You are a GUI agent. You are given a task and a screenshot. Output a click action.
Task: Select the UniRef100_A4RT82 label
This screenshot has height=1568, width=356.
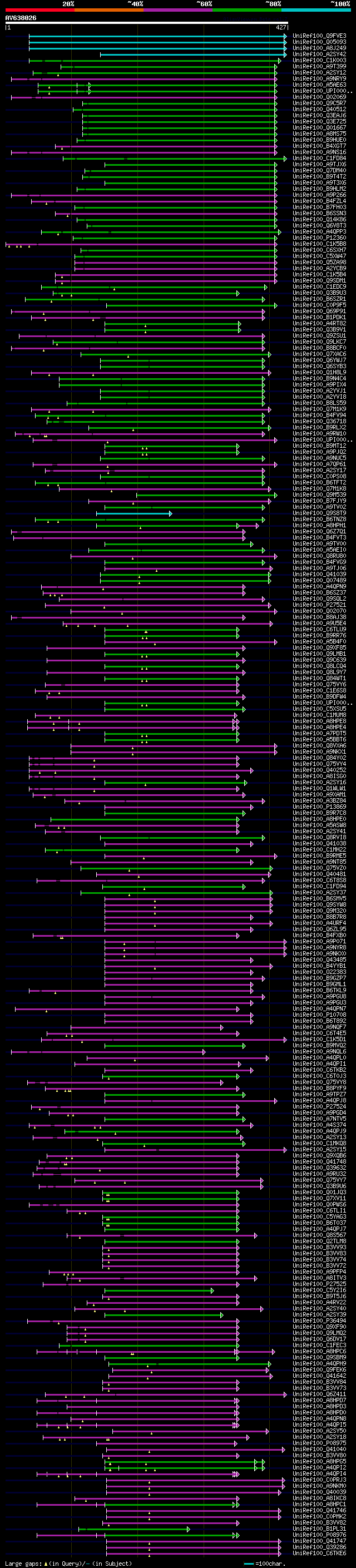(x=319, y=323)
